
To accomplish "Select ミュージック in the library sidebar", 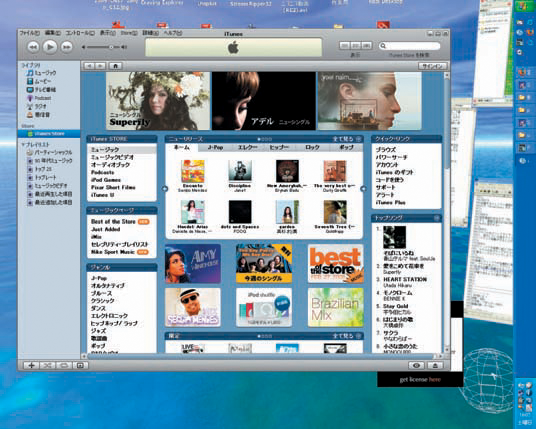I will (x=41, y=73).
